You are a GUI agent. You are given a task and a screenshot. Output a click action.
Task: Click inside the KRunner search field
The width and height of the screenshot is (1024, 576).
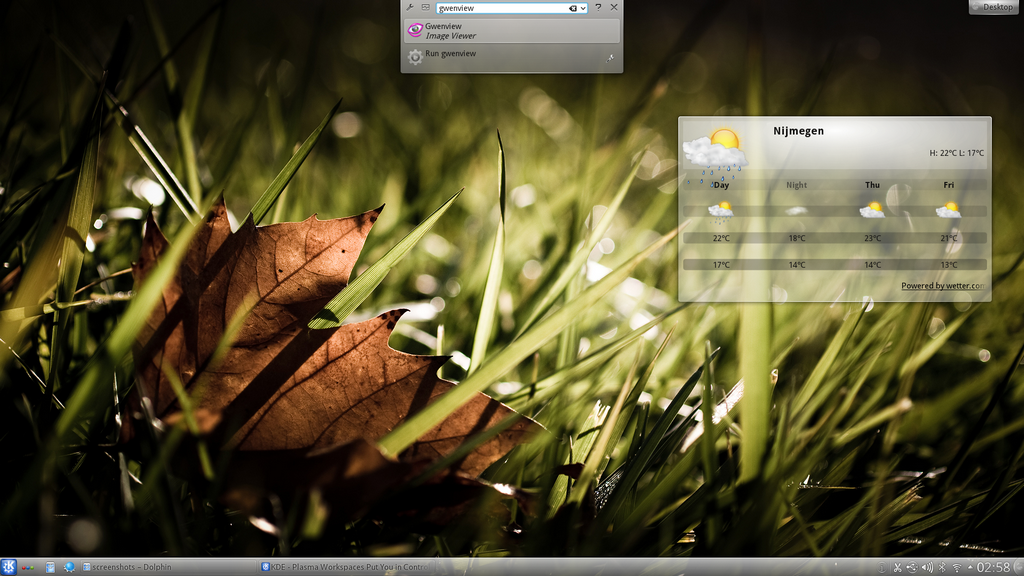pos(500,8)
